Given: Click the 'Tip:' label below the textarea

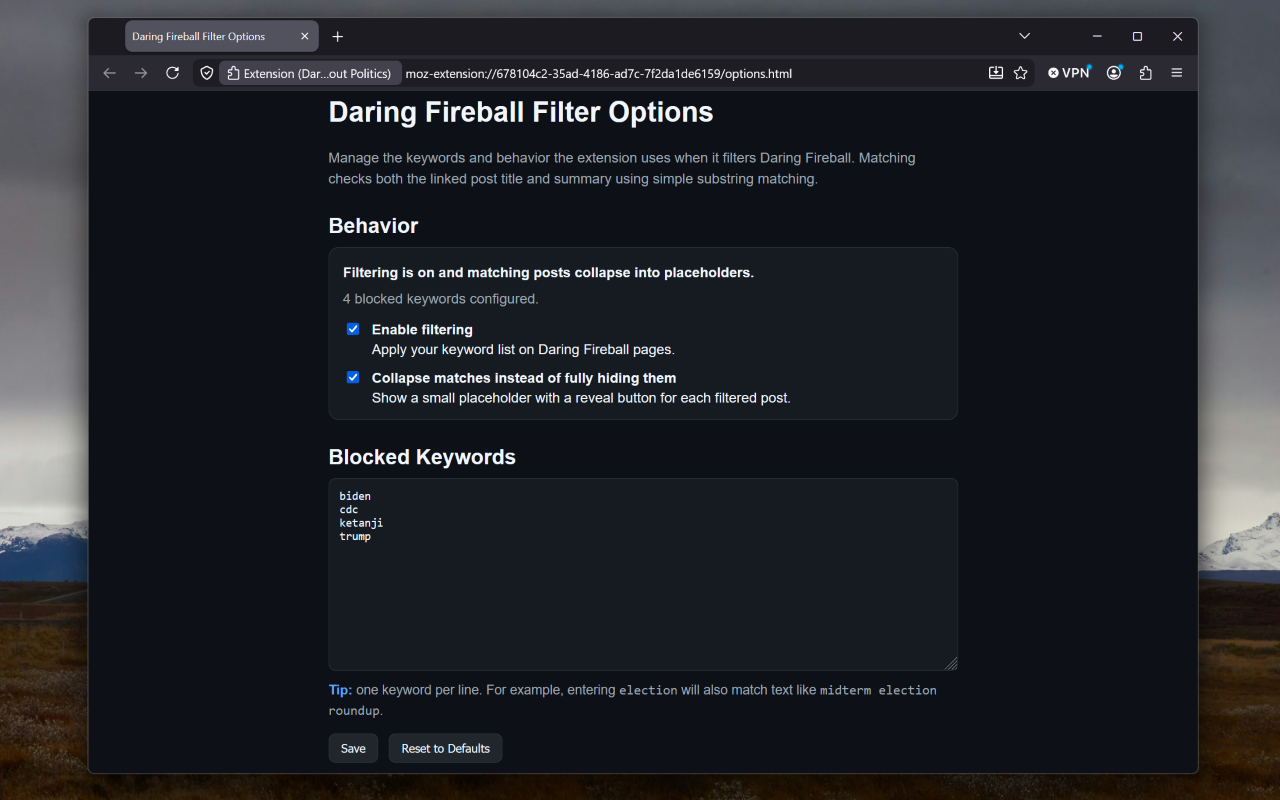Looking at the screenshot, I should (340, 690).
